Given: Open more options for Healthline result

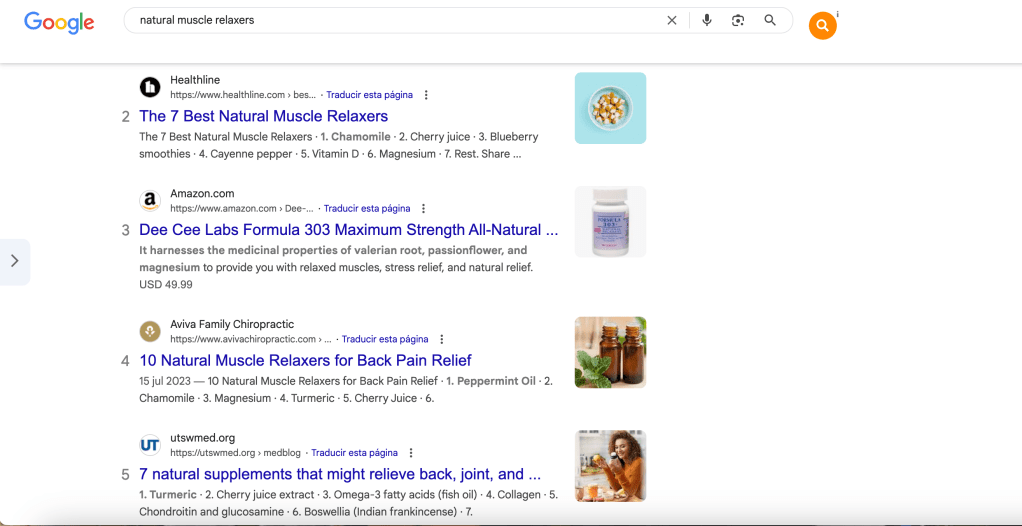Looking at the screenshot, I should (x=426, y=95).
